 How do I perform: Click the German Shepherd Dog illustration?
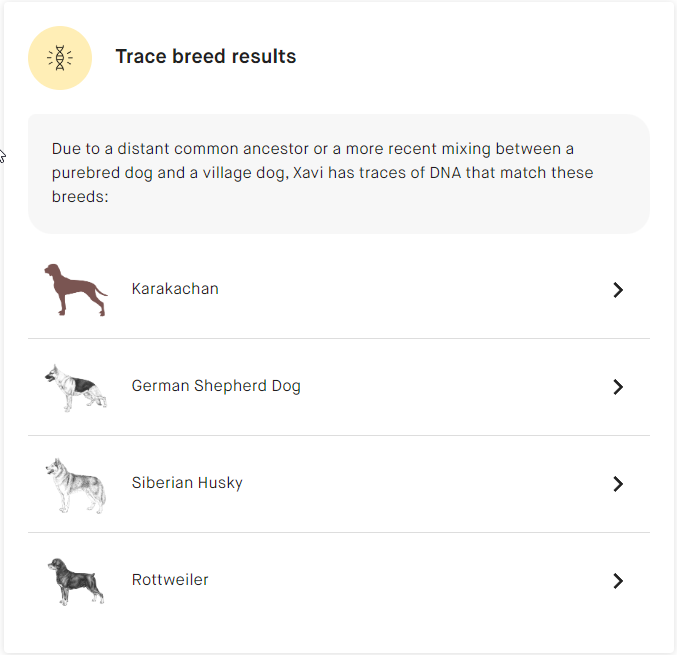coord(75,387)
